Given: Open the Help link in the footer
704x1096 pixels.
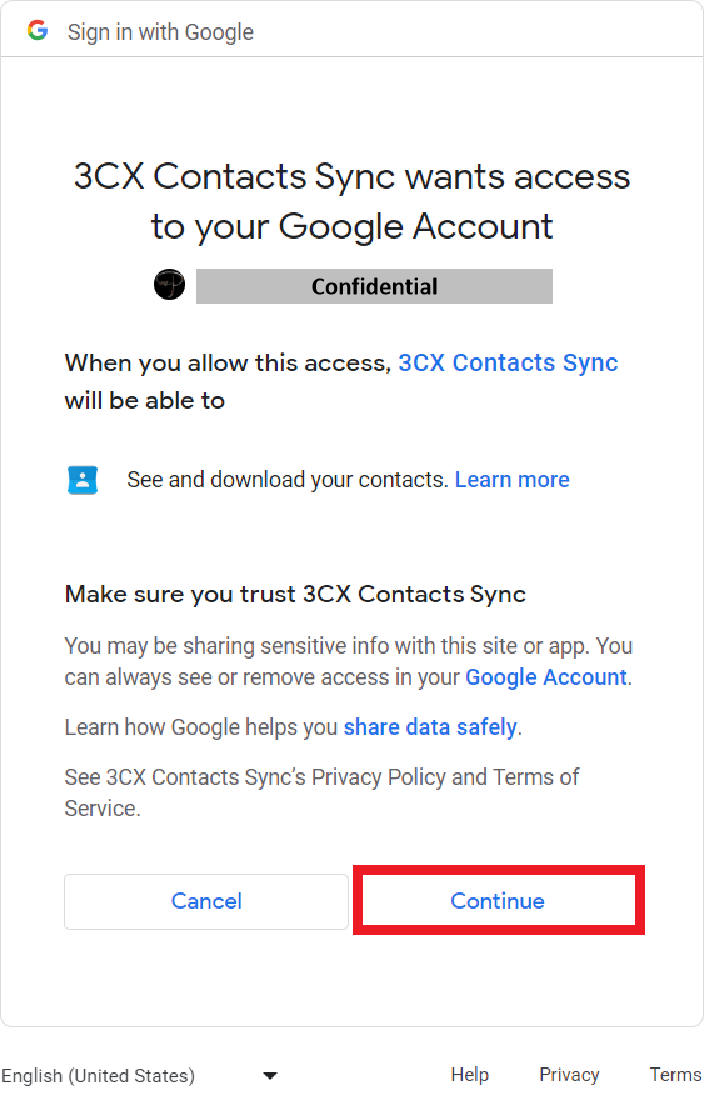Looking at the screenshot, I should point(469,1074).
